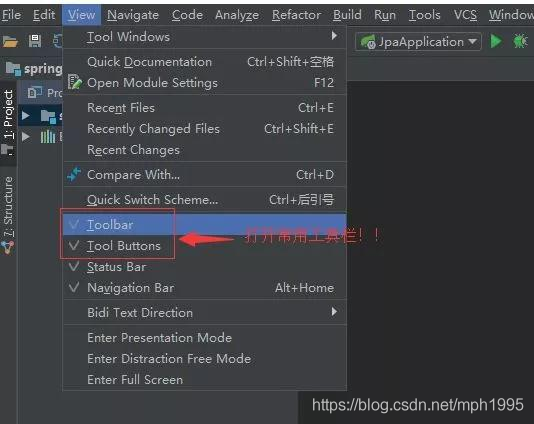This screenshot has width=534, height=424.
Task: Click Open Module Settings icon
Action: [x=75, y=82]
